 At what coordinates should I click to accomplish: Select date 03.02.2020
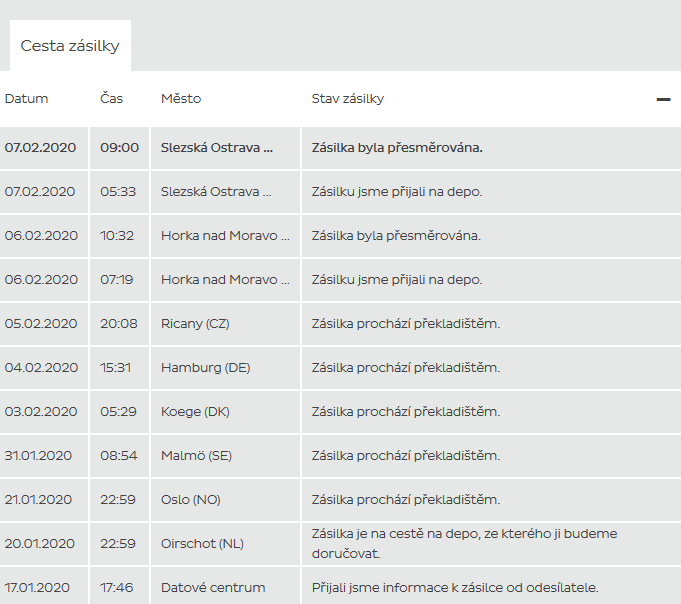point(41,412)
